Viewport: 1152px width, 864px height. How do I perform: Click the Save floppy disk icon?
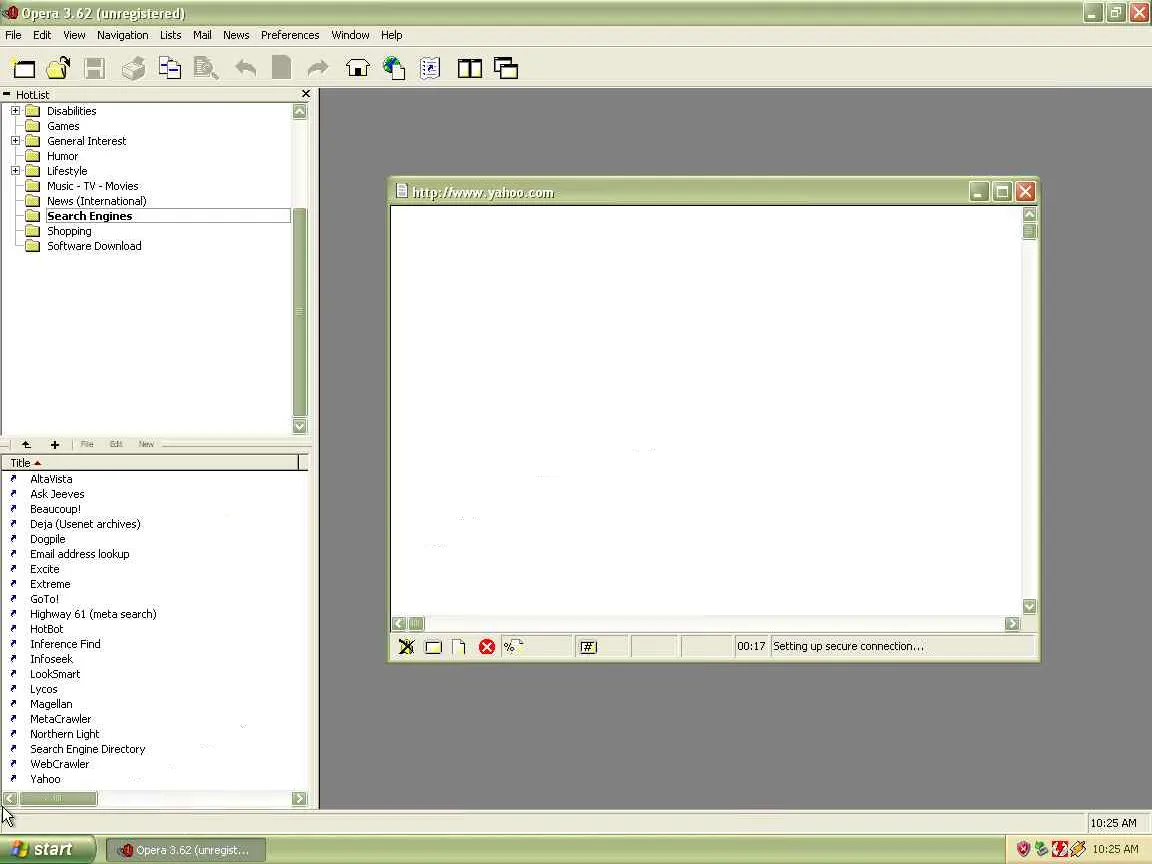(95, 68)
